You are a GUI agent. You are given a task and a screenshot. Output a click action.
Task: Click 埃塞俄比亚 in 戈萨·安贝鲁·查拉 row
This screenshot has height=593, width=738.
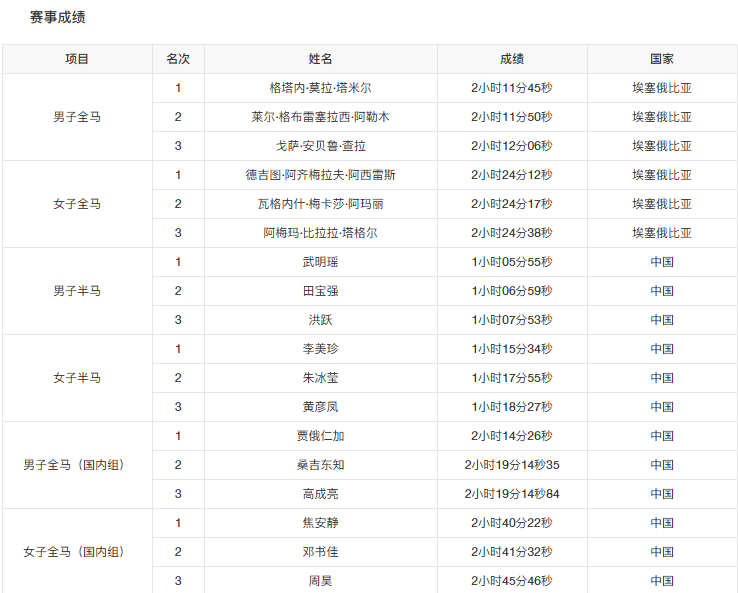[662, 146]
